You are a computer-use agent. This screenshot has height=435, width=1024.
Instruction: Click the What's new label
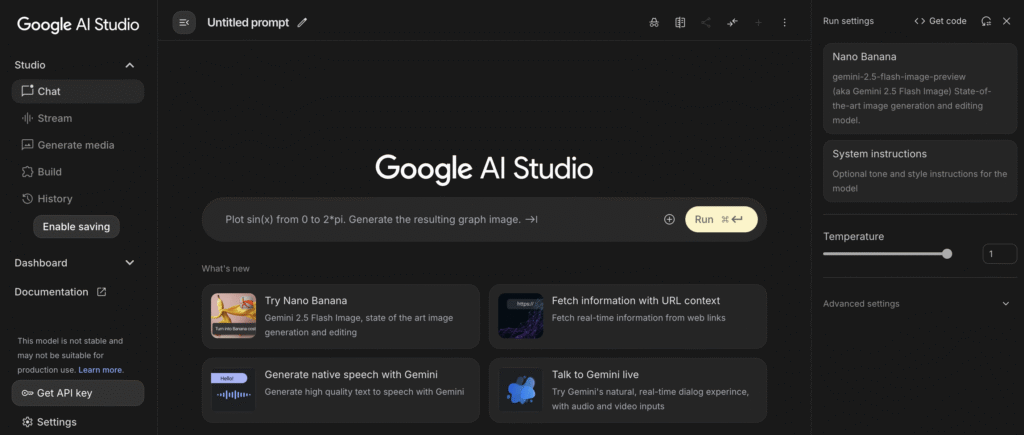[x=225, y=268]
